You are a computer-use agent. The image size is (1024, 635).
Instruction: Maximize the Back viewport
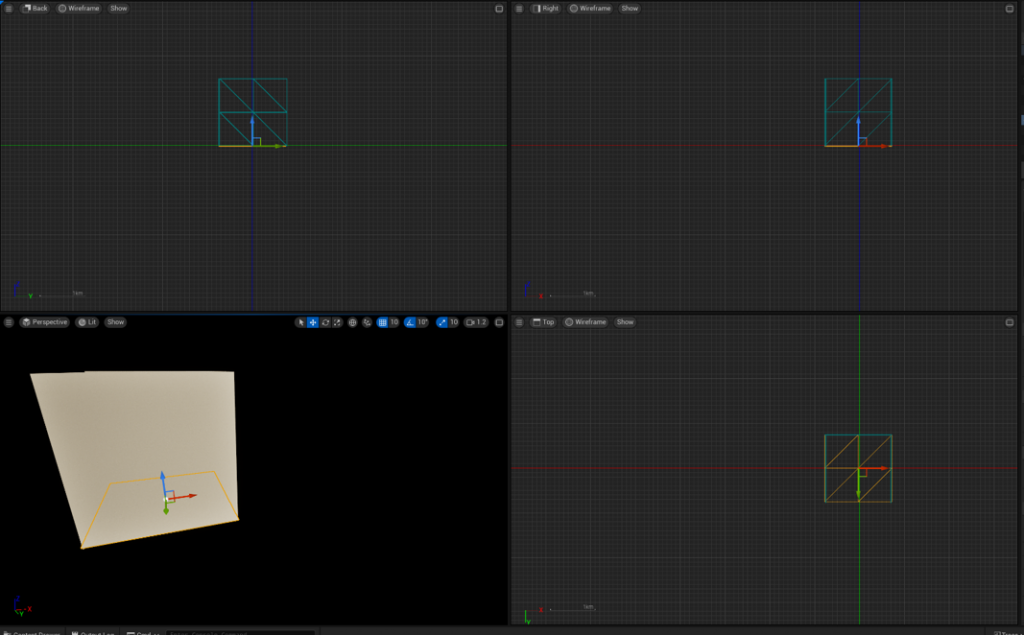499,8
